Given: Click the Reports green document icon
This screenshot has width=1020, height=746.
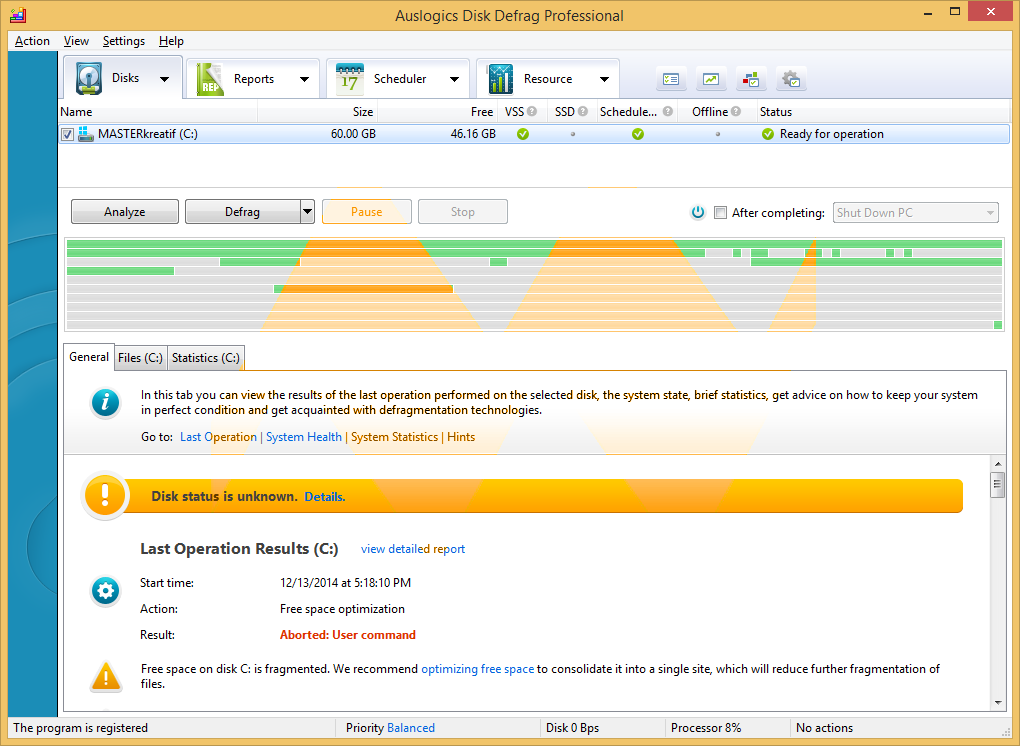Looking at the screenshot, I should point(210,79).
